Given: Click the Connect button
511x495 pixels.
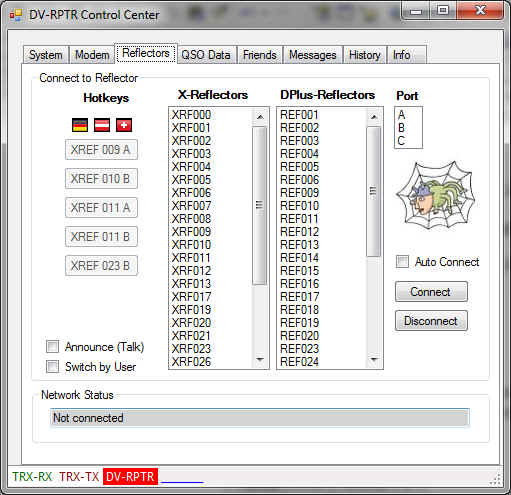Looking at the screenshot, I should (x=431, y=292).
